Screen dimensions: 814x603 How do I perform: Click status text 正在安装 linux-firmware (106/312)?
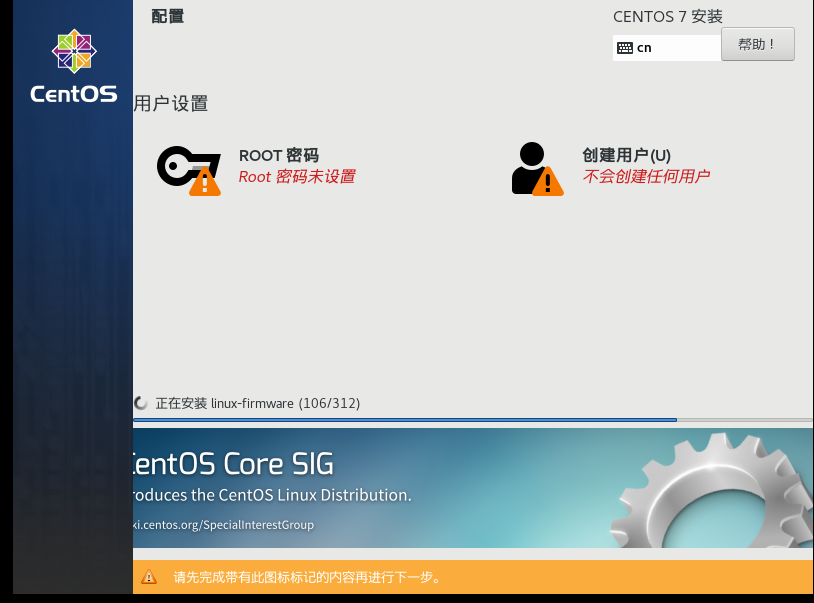click(257, 403)
